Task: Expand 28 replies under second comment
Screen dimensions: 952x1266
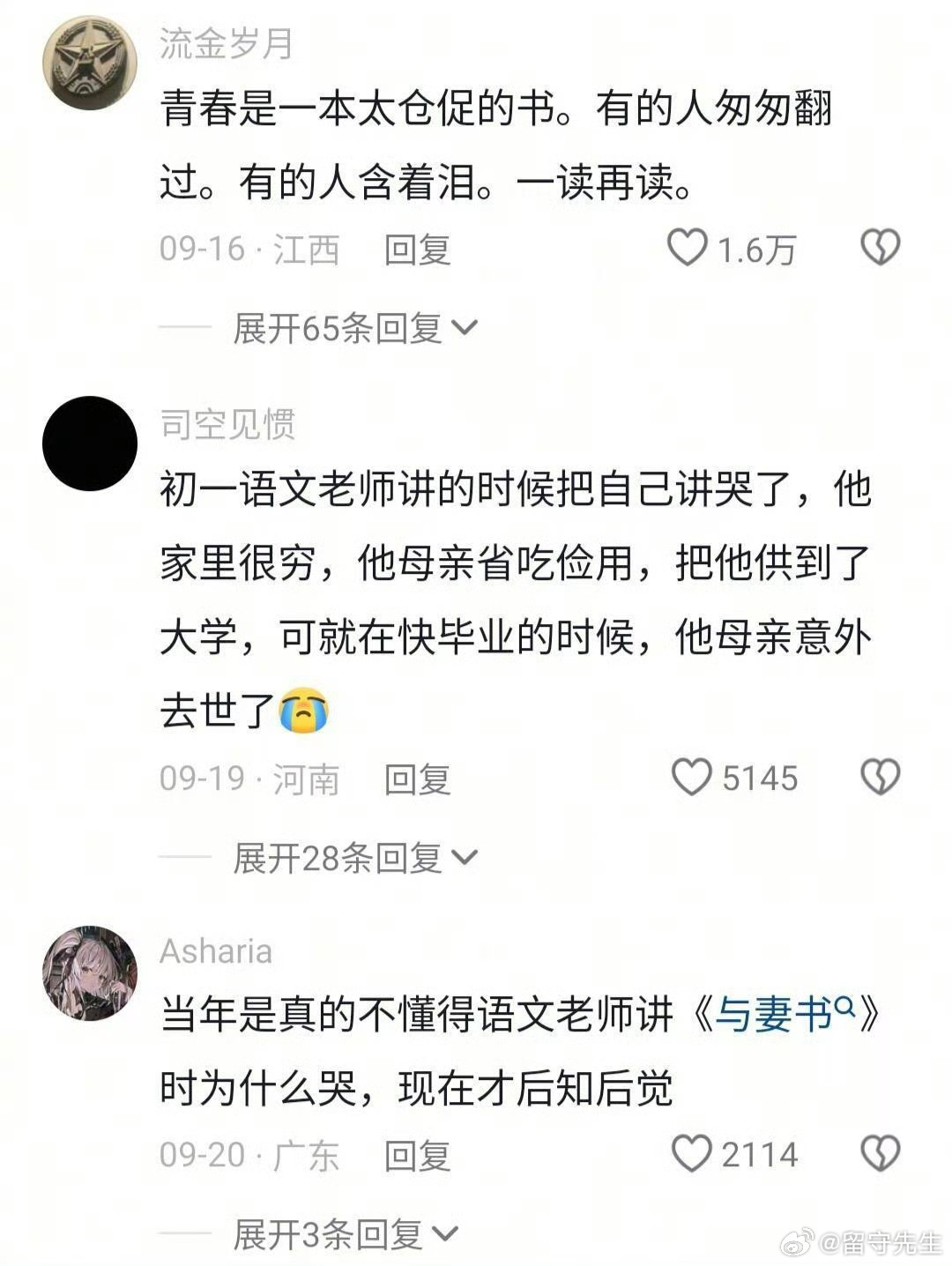Action: point(355,858)
